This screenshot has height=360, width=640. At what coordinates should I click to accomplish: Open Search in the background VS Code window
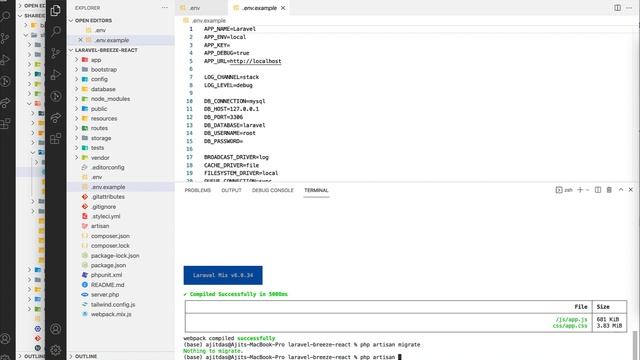(5, 17)
